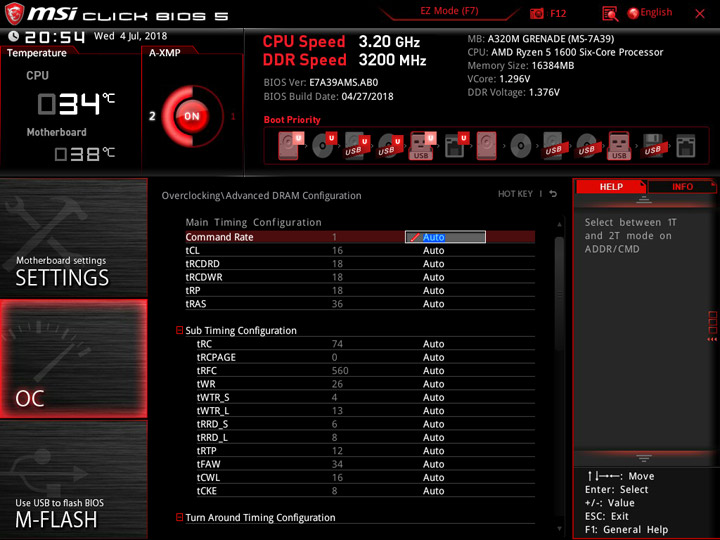Select the tWR timing row
The width and height of the screenshot is (720, 540).
coord(366,384)
